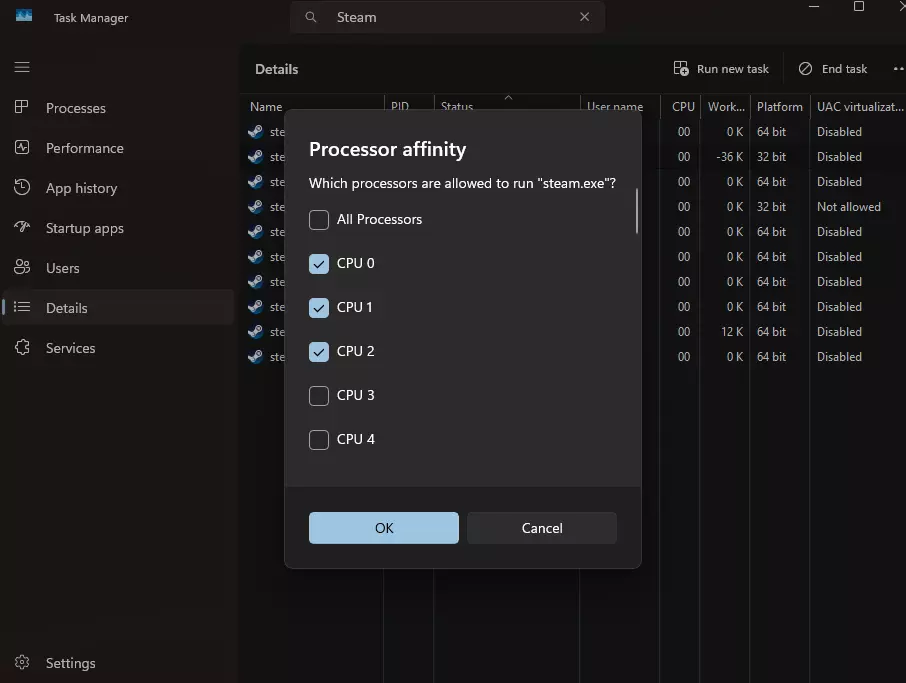Check the CPU 3 checkbox
The width and height of the screenshot is (906, 683).
319,396
